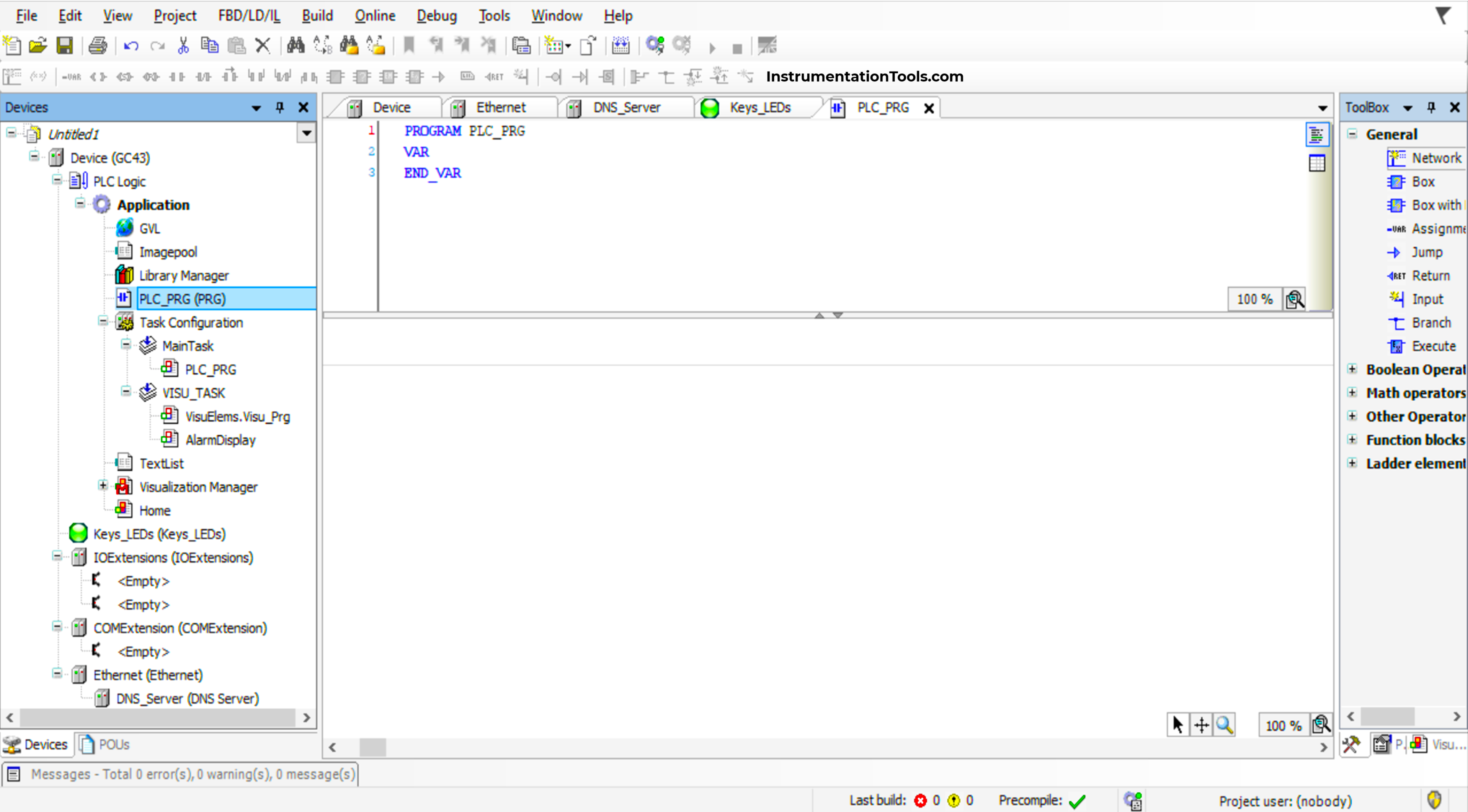Select the Execute element in ToolBox
This screenshot has width=1468, height=812.
pyautogui.click(x=1434, y=345)
